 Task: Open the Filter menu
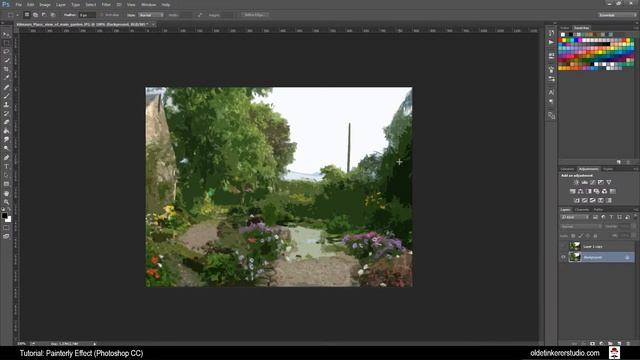106,4
